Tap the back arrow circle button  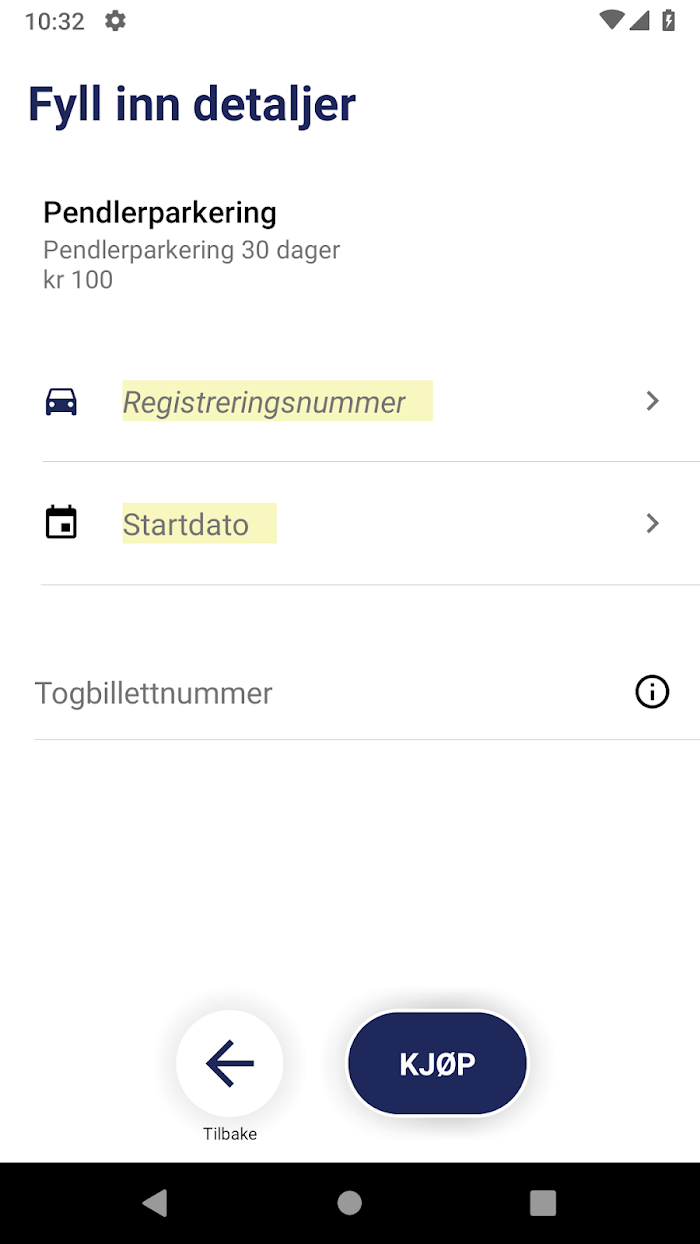pyautogui.click(x=230, y=1063)
